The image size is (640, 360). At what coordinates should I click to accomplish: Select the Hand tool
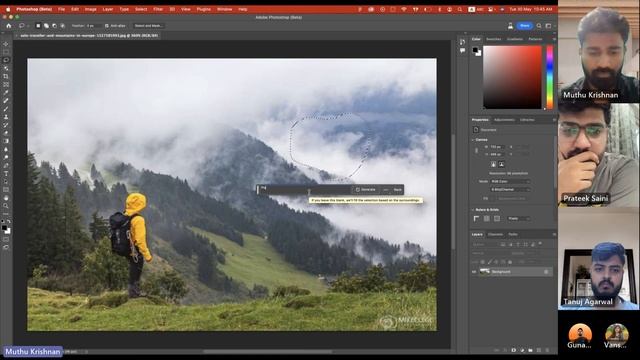click(6, 198)
